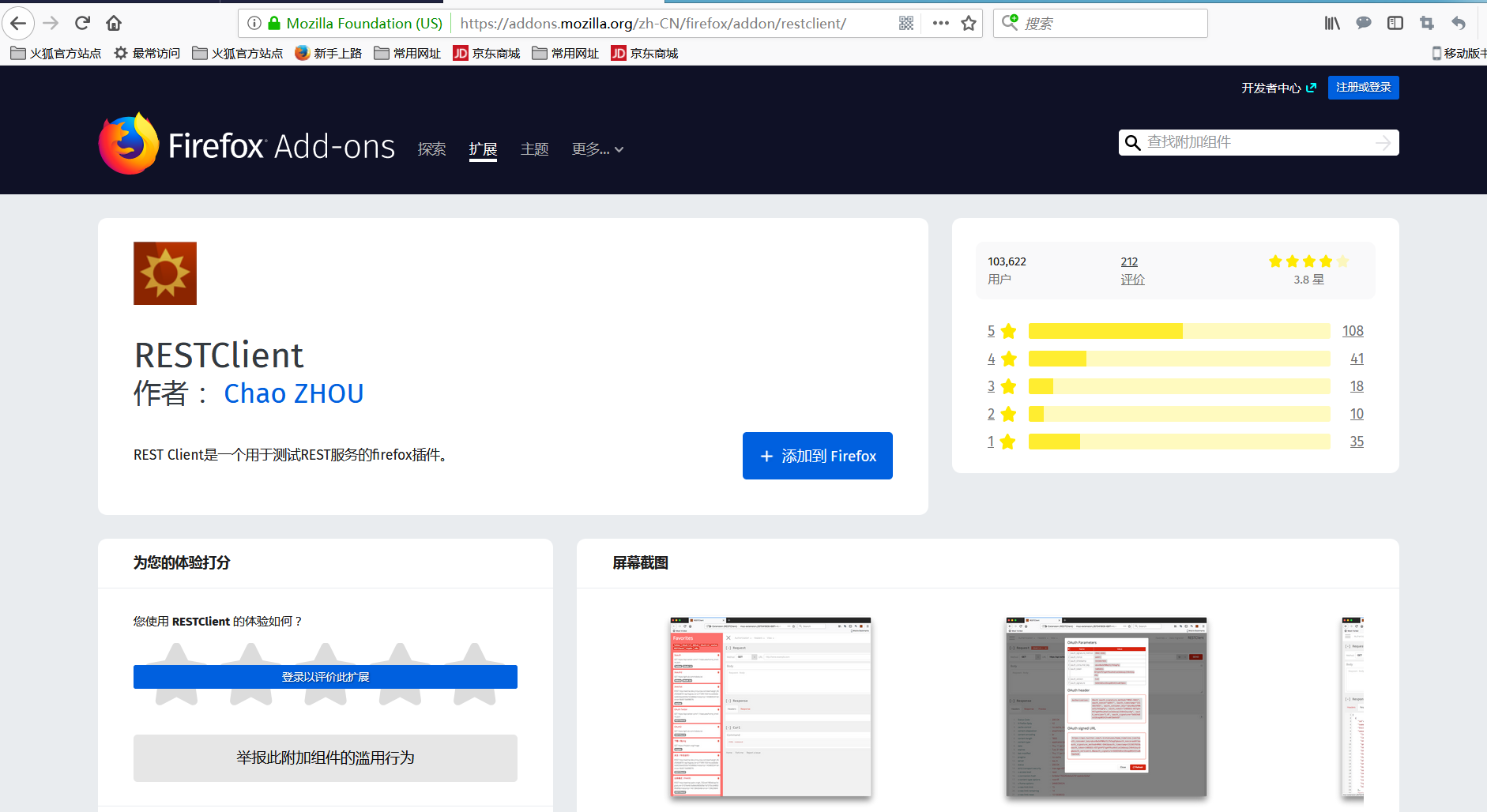
Task: Open the second 京东商城 bookmark
Action: click(645, 53)
